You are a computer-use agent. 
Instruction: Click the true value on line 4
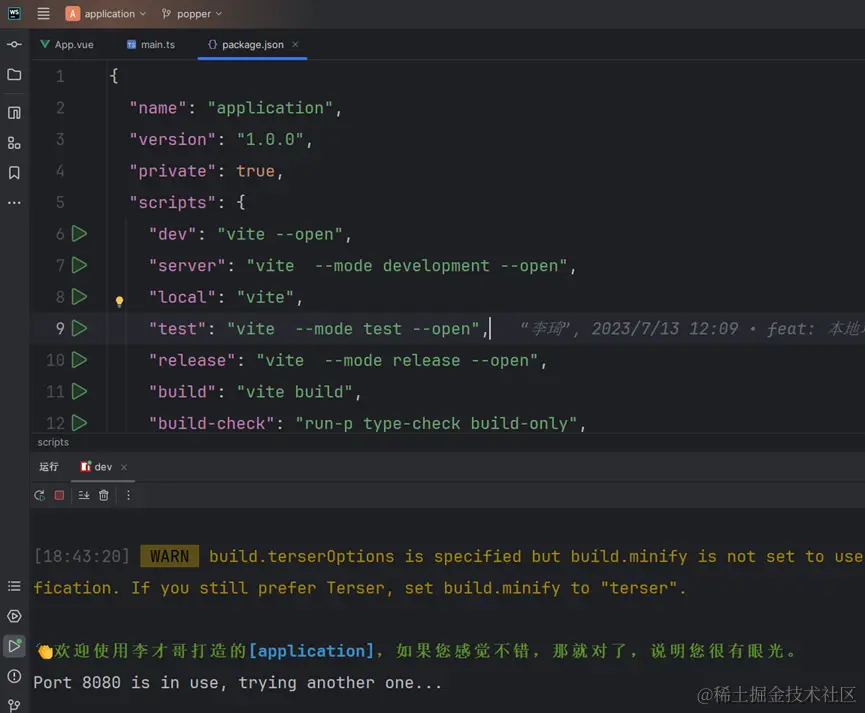click(255, 171)
